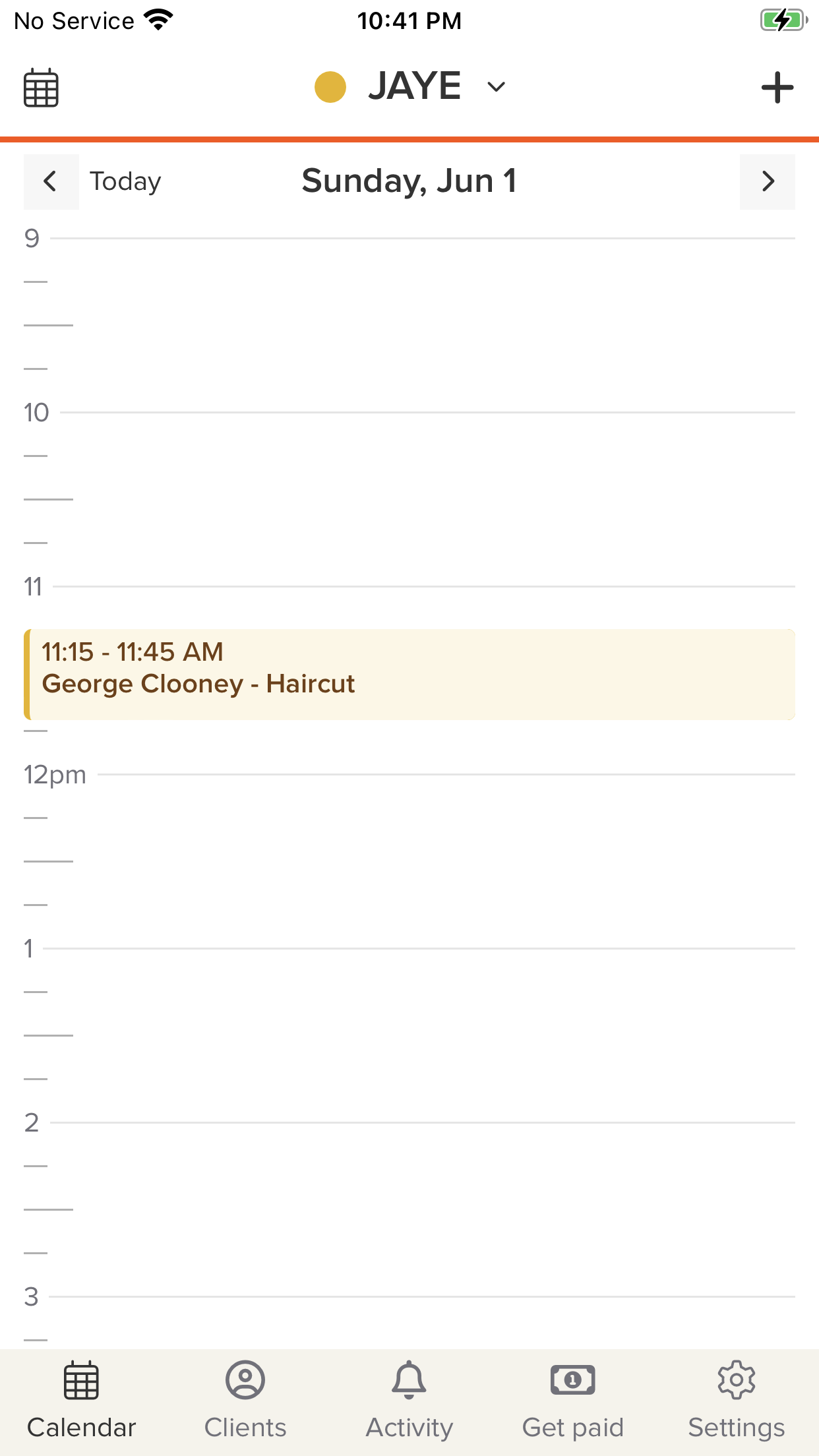This screenshot has height=1456, width=819.
Task: Select the Calendar tab icon
Action: pyautogui.click(x=82, y=1380)
